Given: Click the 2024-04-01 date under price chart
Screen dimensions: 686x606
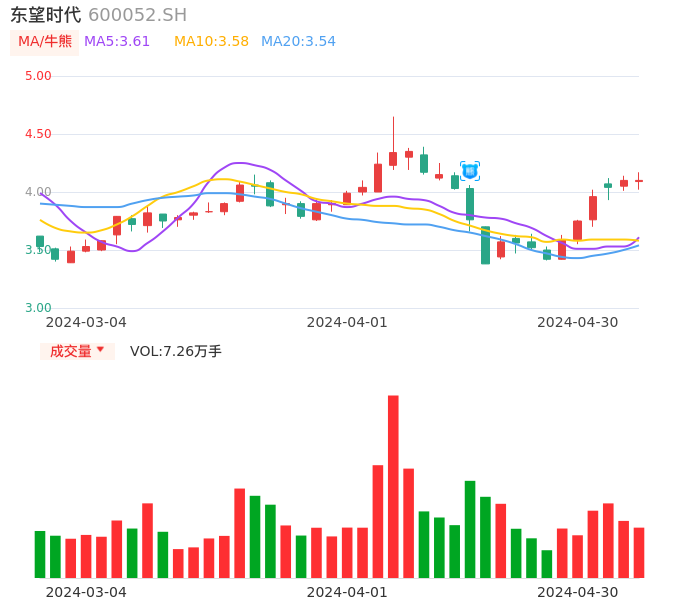Looking at the screenshot, I should (347, 322).
